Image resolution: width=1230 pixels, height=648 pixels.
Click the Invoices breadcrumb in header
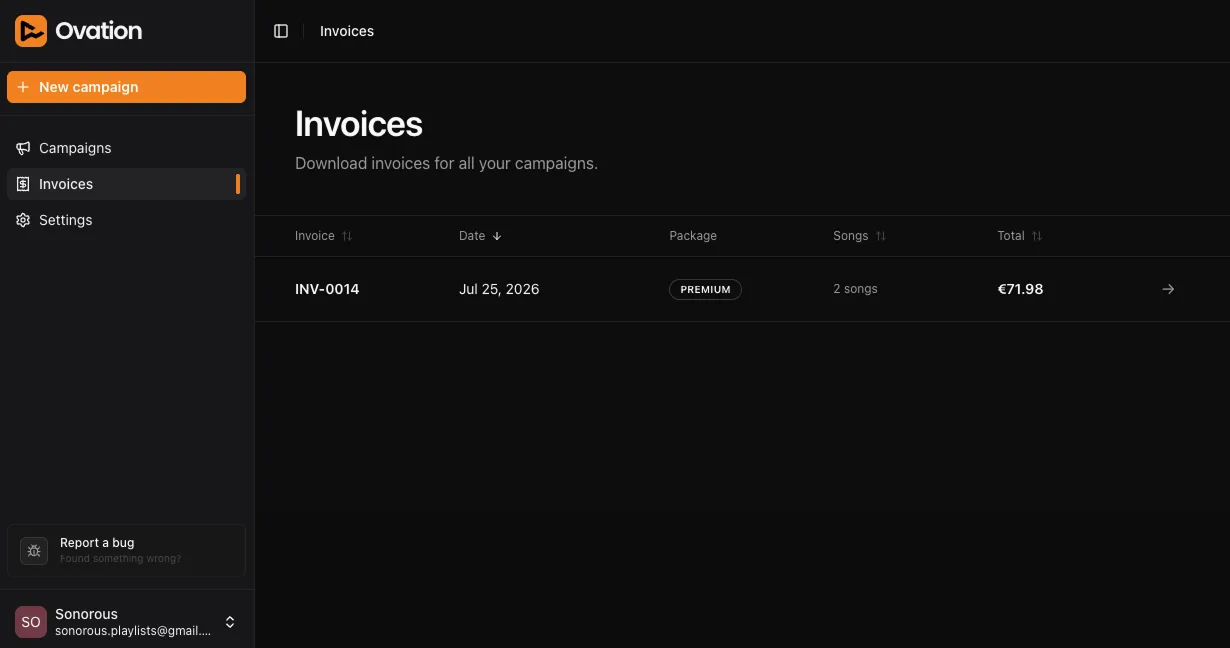pyautogui.click(x=347, y=31)
